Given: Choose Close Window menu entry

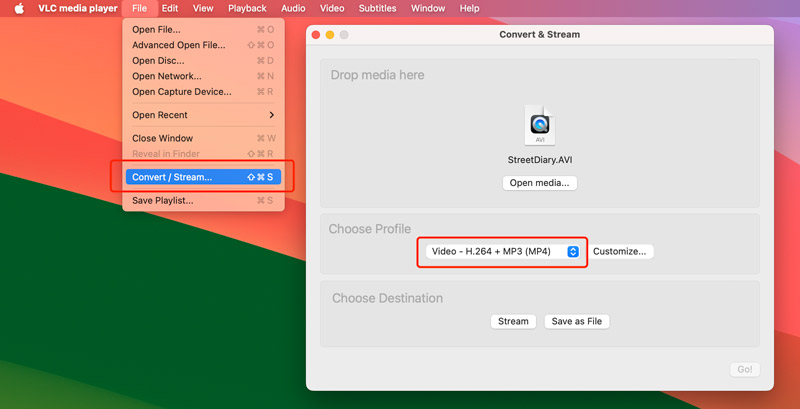Looking at the screenshot, I should [203, 138].
